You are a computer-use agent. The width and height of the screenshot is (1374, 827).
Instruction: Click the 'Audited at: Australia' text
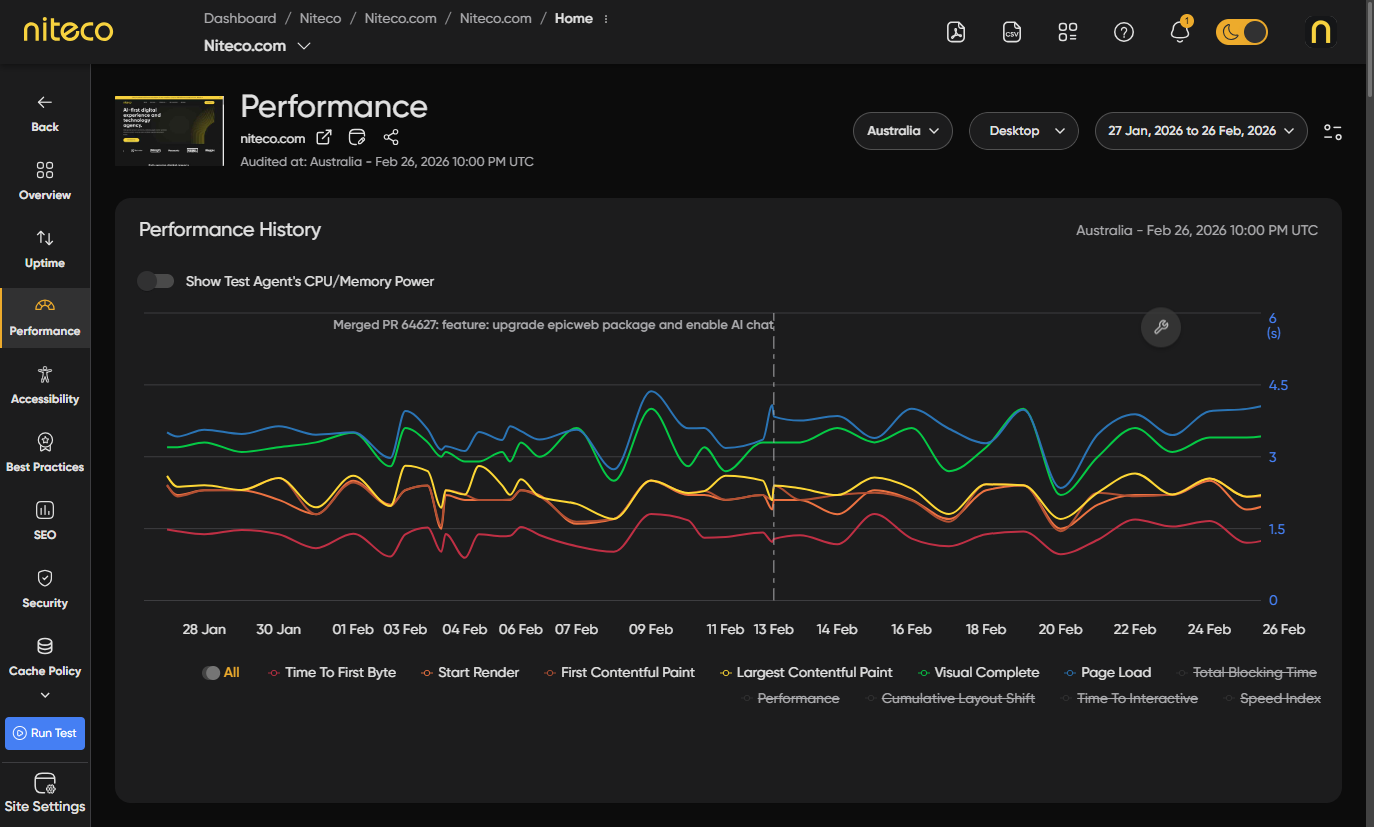[x=387, y=162]
